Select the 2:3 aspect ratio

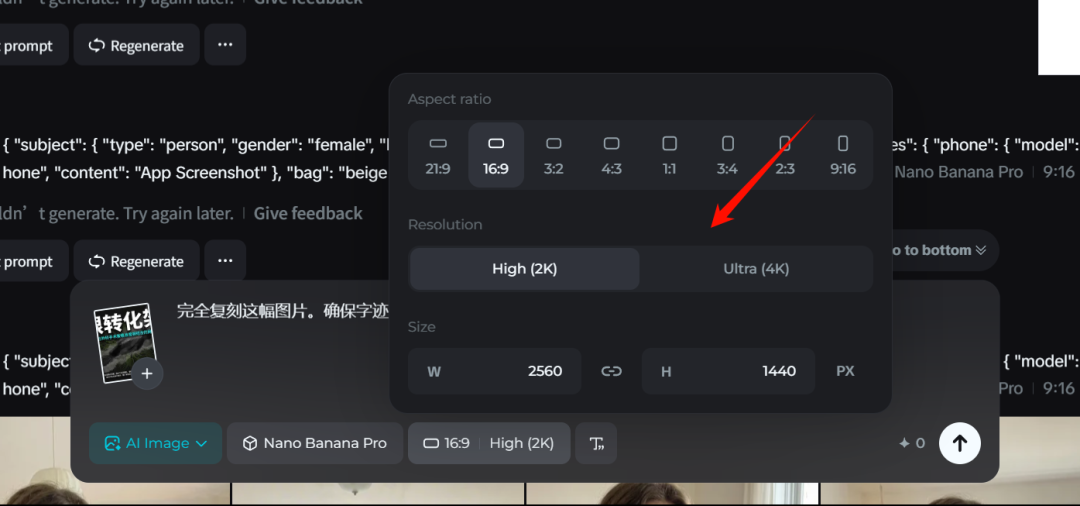(785, 156)
